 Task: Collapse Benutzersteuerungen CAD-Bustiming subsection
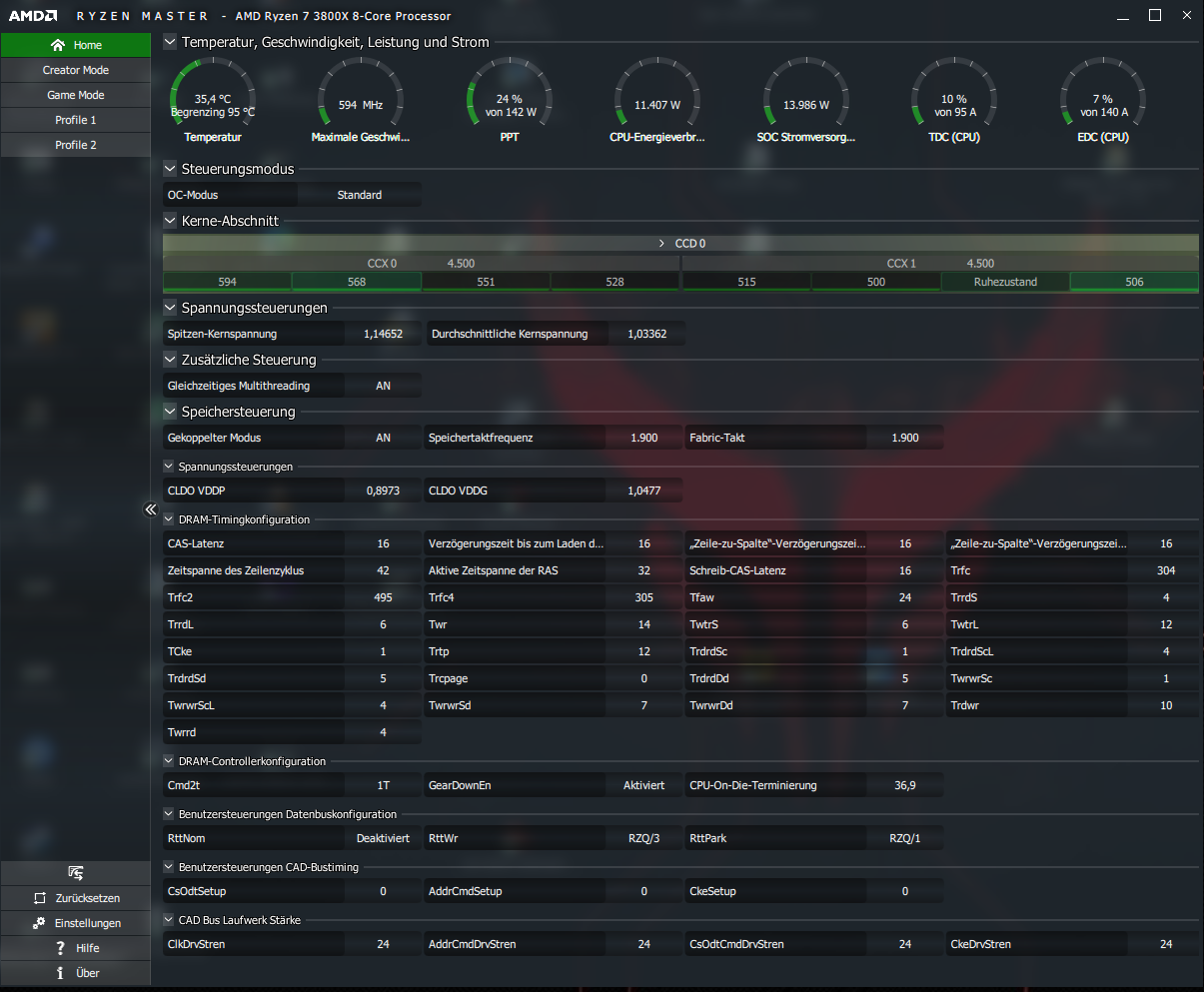tap(169, 867)
